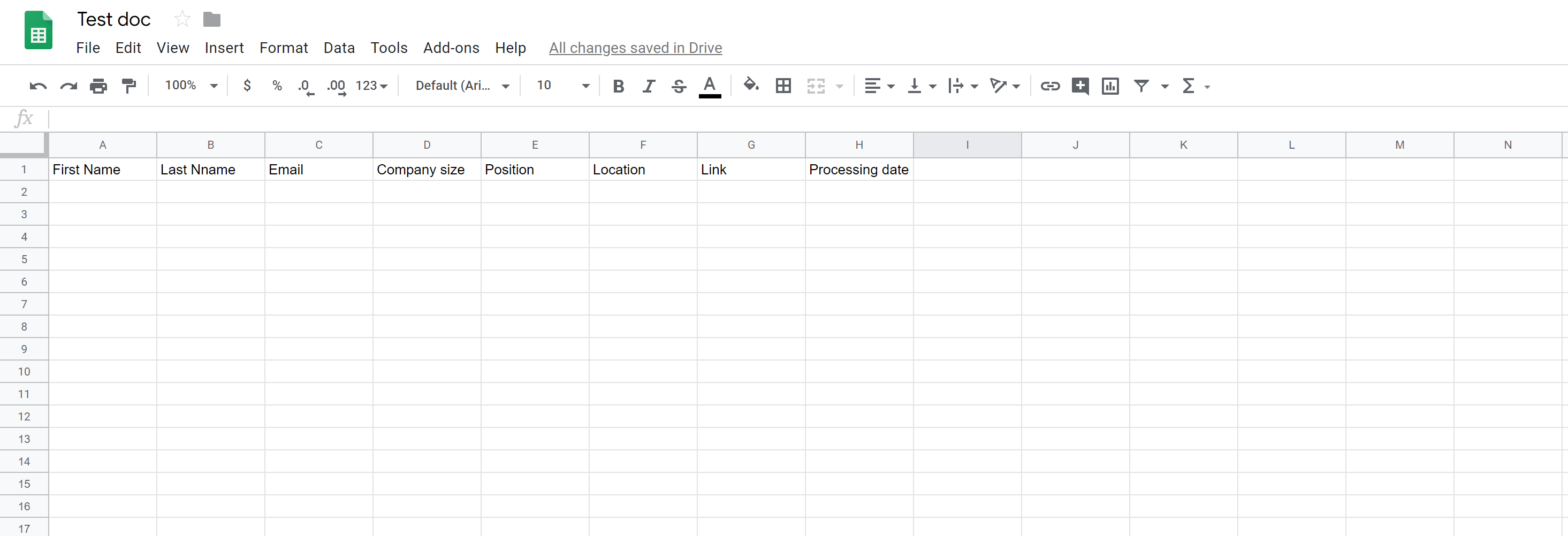Format as percent with % icon

(277, 86)
